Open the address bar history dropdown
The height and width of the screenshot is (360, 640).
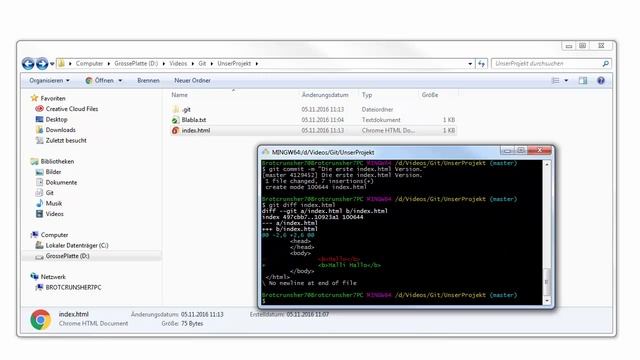click(470, 64)
